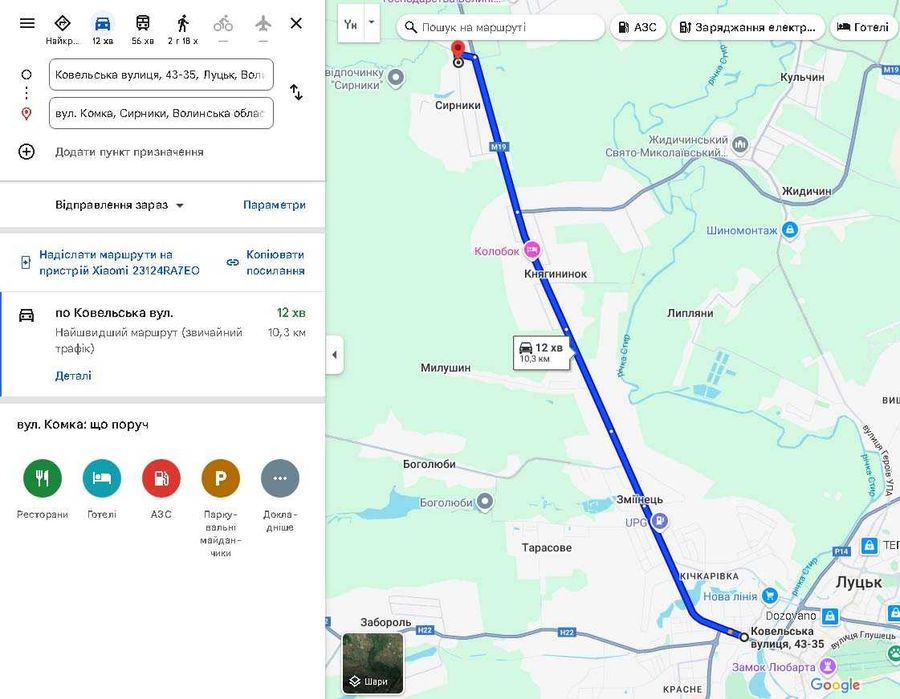This screenshot has height=699, width=900.
Task: Open the hamburger main menu
Action: (27, 24)
